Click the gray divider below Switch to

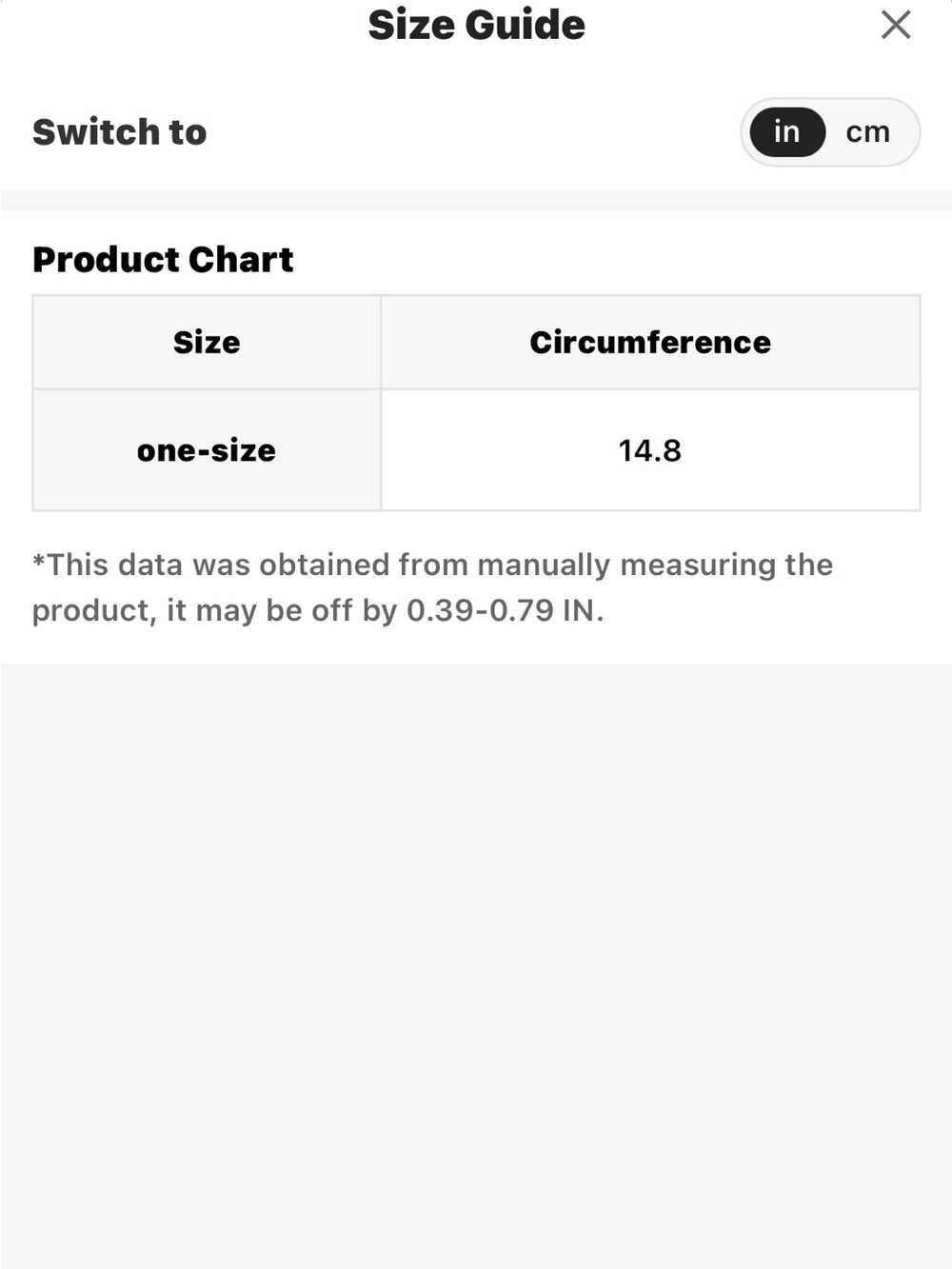[476, 200]
